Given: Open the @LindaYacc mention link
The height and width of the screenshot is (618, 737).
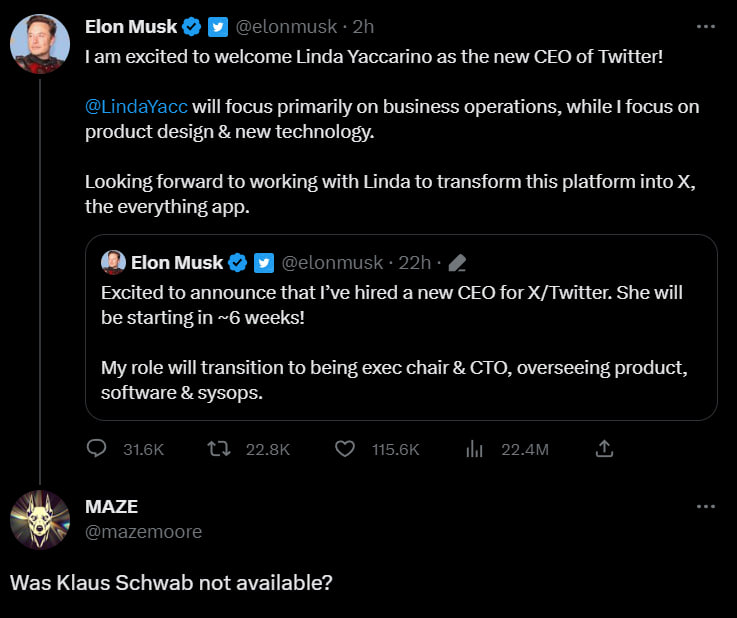Looking at the screenshot, I should [x=134, y=104].
